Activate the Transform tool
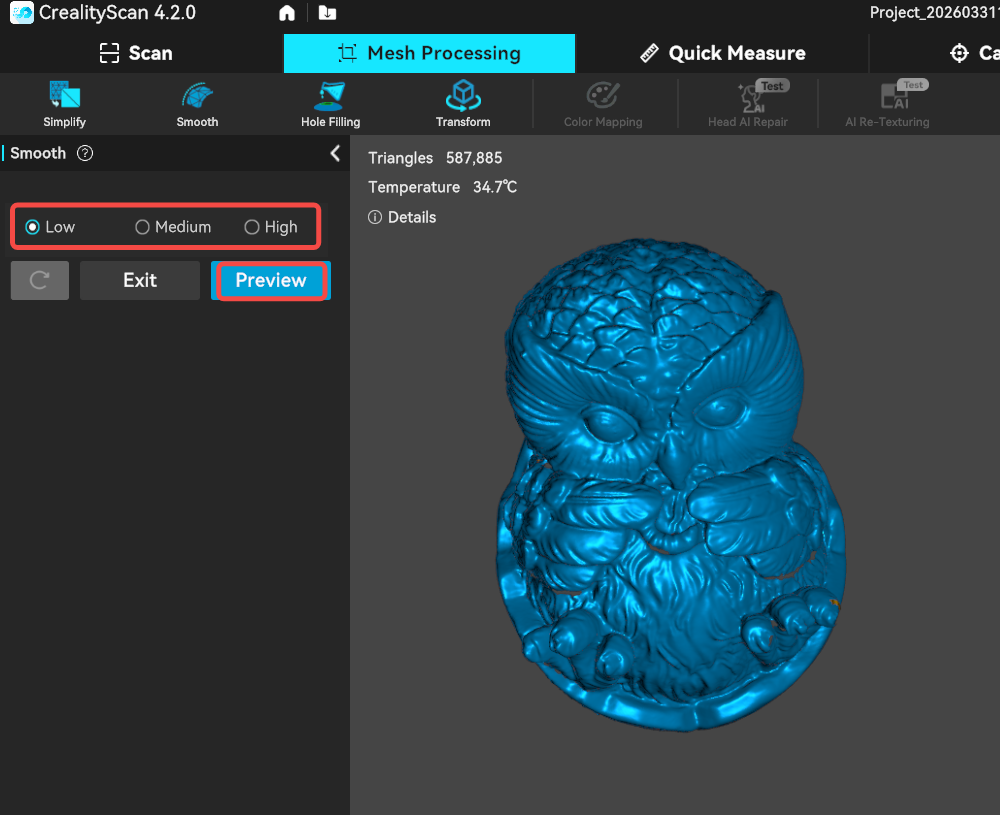Viewport: 1000px width, 815px height. pyautogui.click(x=463, y=104)
